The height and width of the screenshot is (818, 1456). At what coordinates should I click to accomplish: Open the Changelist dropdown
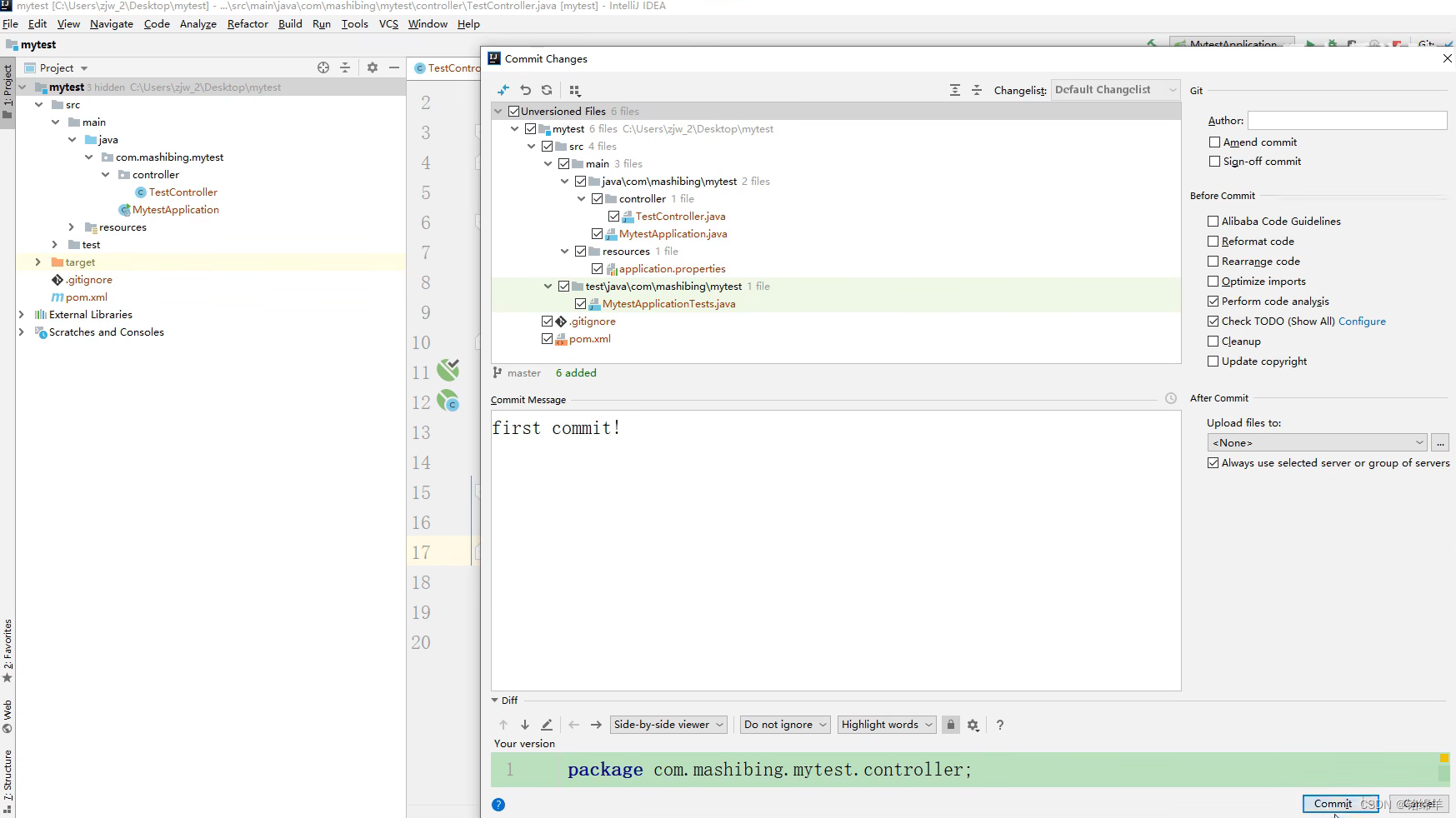tap(1116, 90)
